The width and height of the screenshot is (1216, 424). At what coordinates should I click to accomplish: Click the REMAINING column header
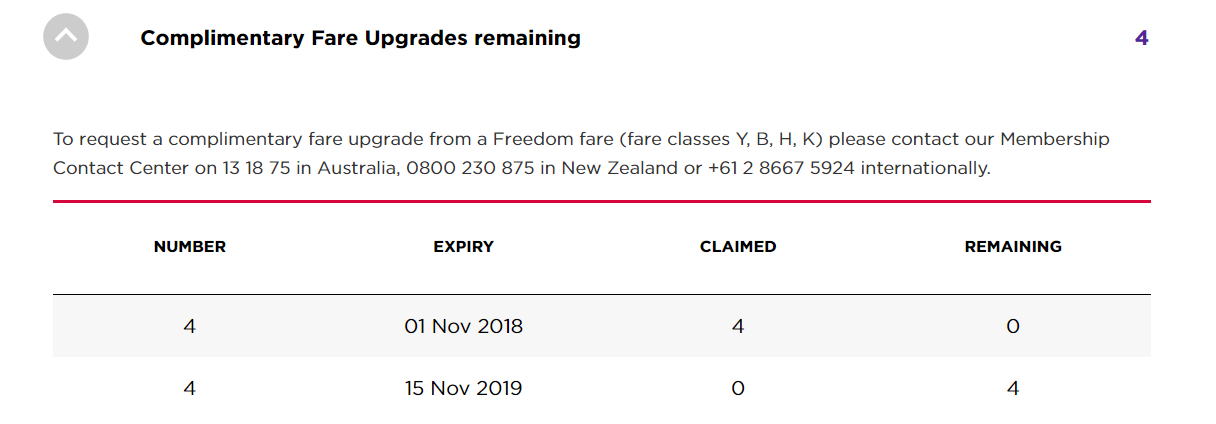[x=1013, y=246]
